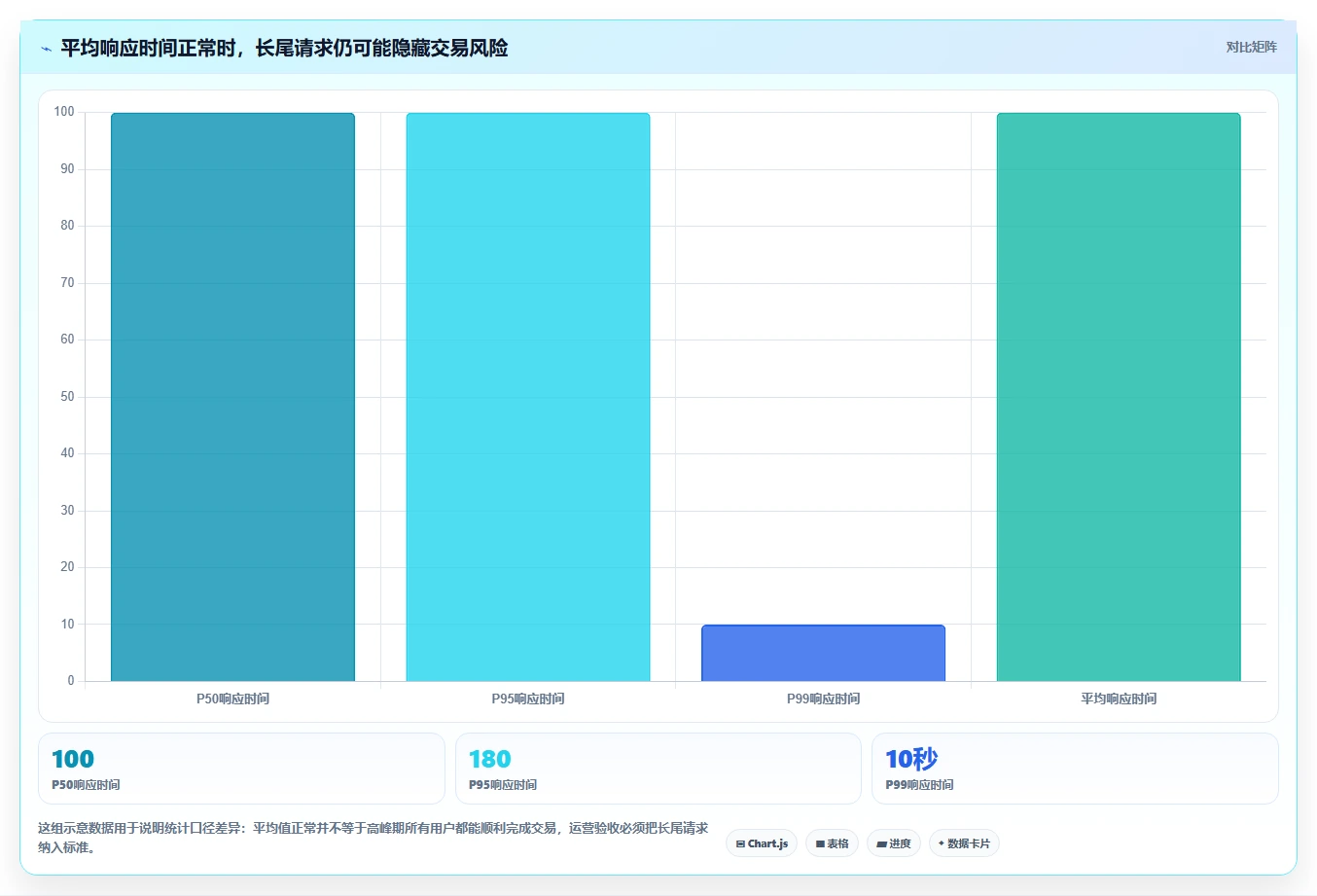
Task: Click the y-axis value 100
Action: (64, 112)
